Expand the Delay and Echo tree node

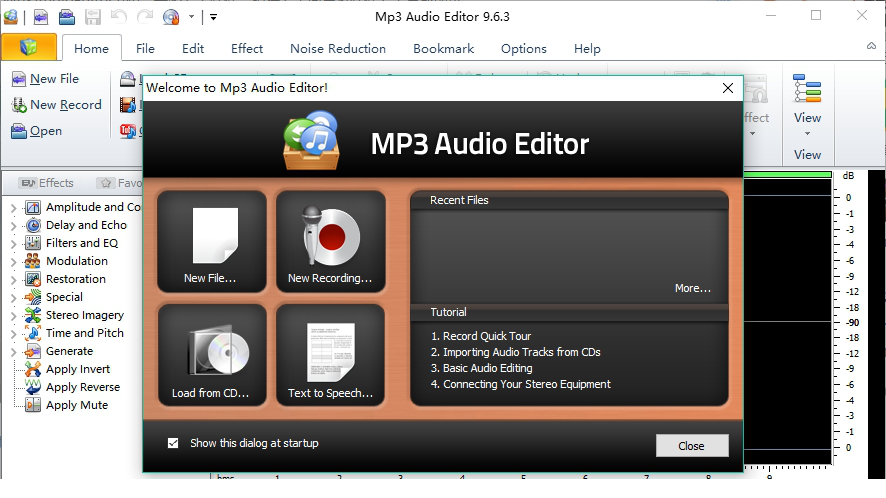pos(14,226)
